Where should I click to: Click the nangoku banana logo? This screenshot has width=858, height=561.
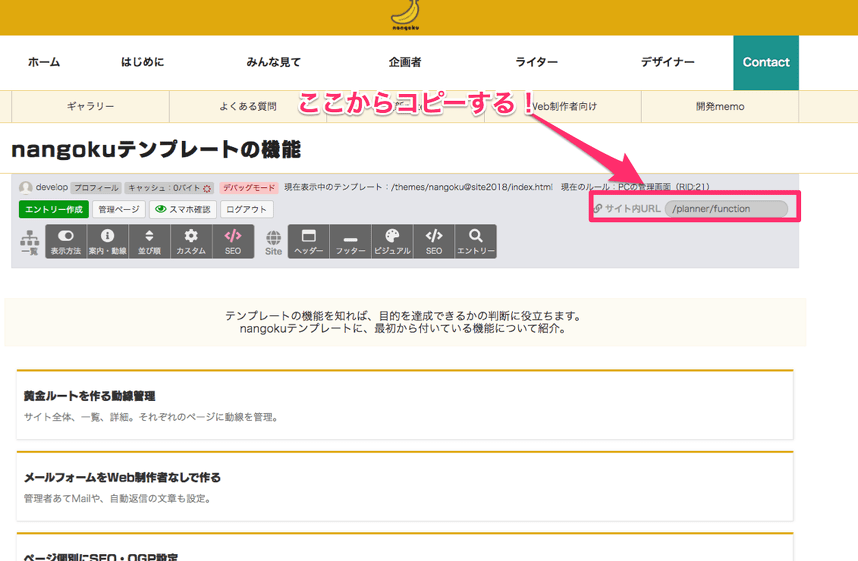point(404,16)
